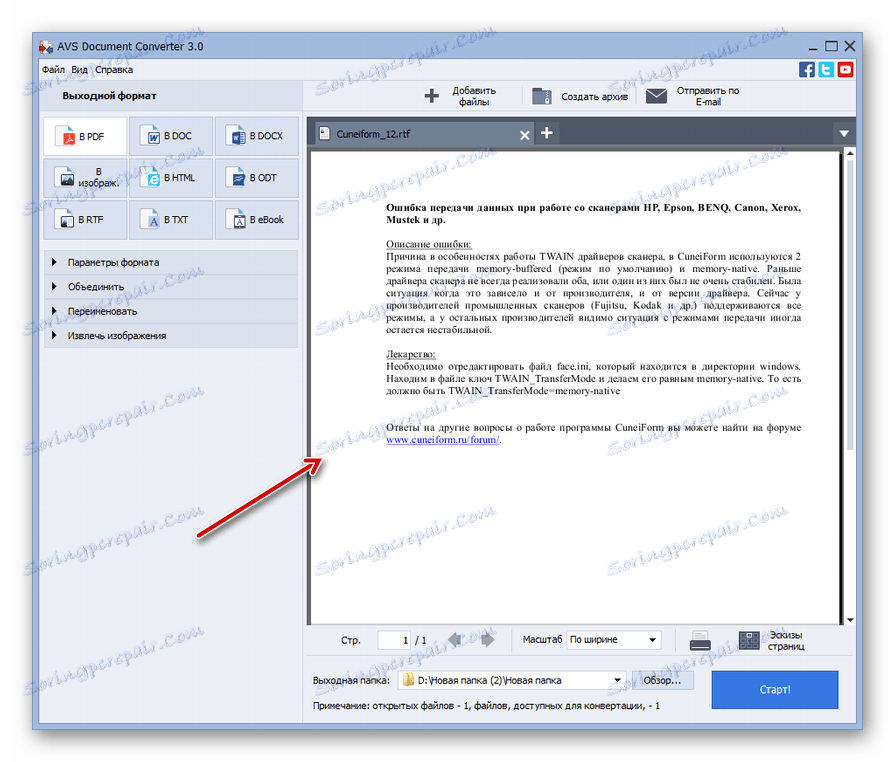Screen dimensions: 895x762
Task: Click the page number input field
Action: (394, 640)
